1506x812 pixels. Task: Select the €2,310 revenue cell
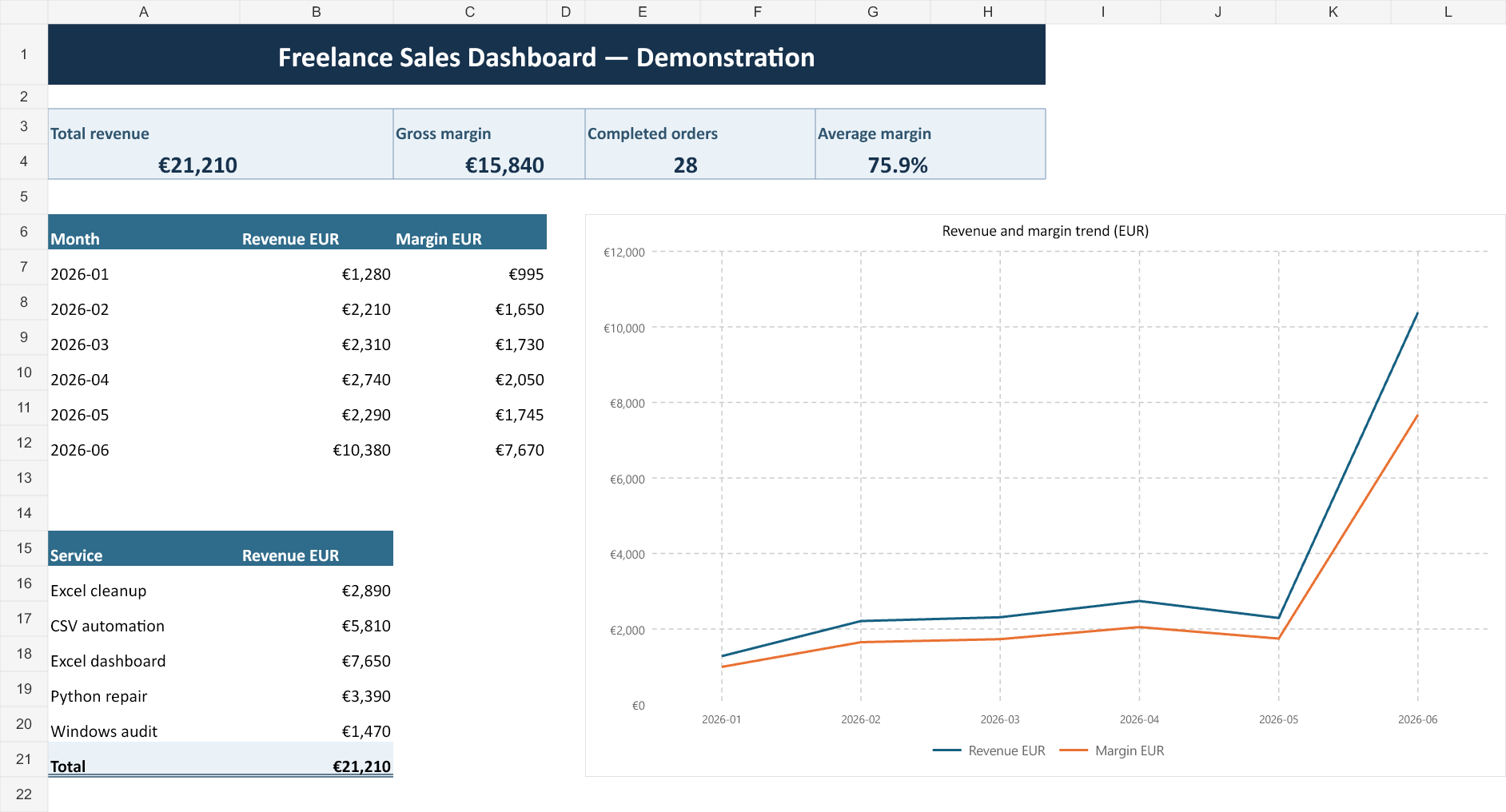click(317, 337)
